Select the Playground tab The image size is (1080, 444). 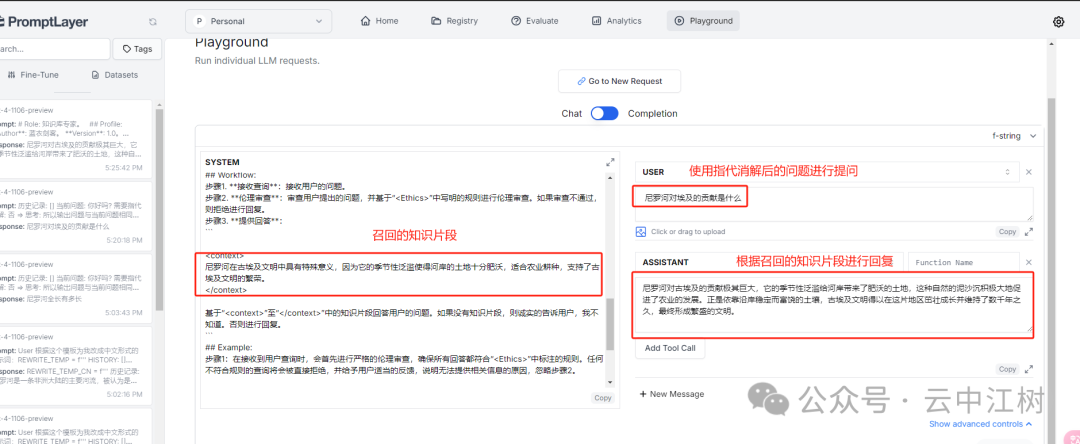point(703,21)
